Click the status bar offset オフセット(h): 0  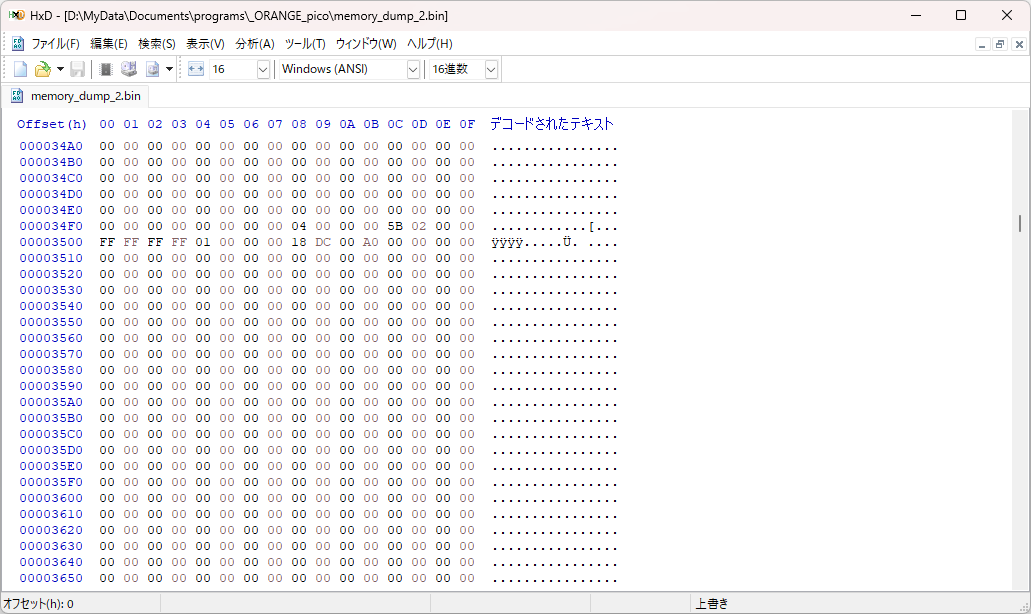click(39, 603)
